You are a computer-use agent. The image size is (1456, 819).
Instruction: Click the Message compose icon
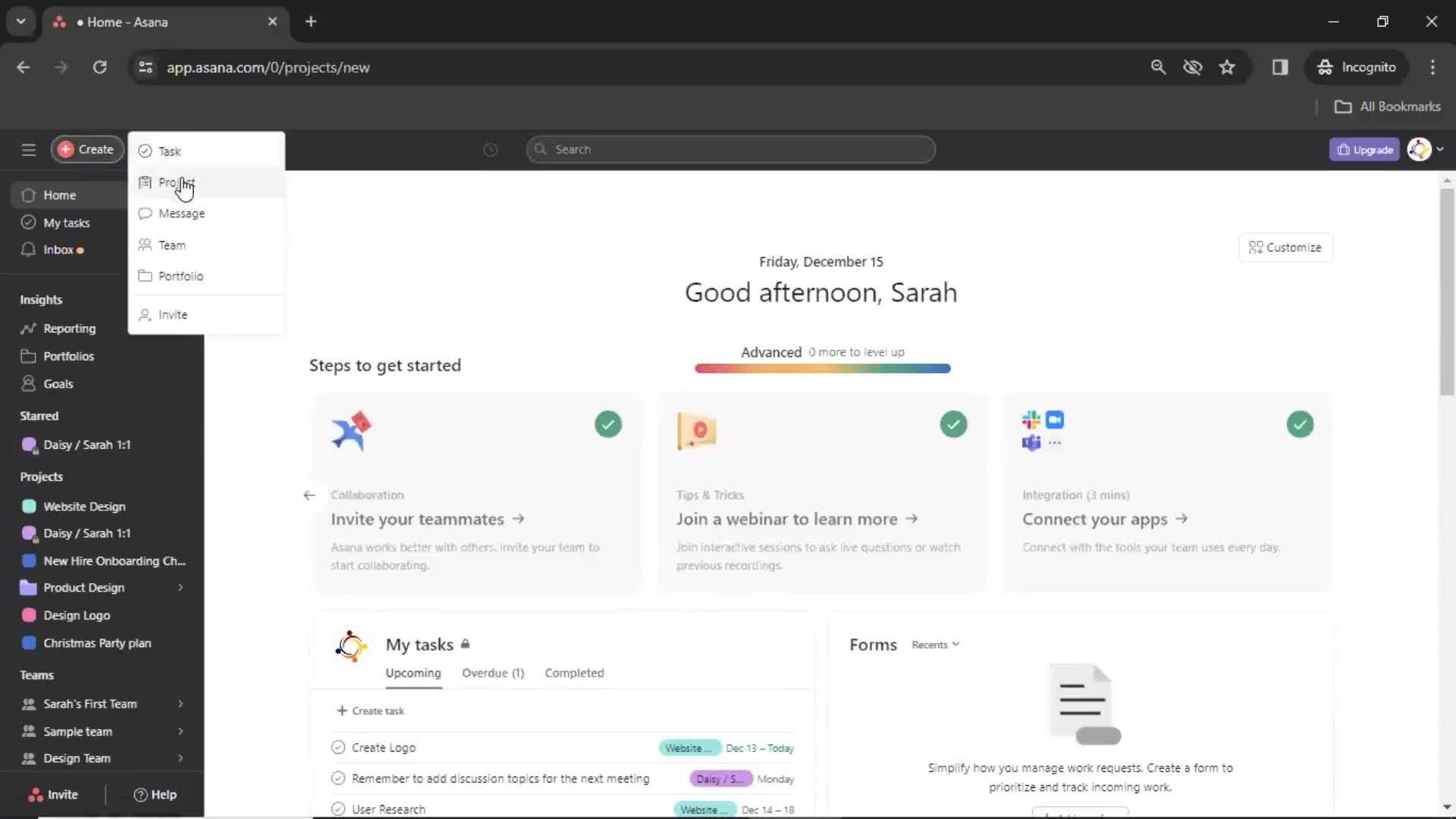[145, 213]
